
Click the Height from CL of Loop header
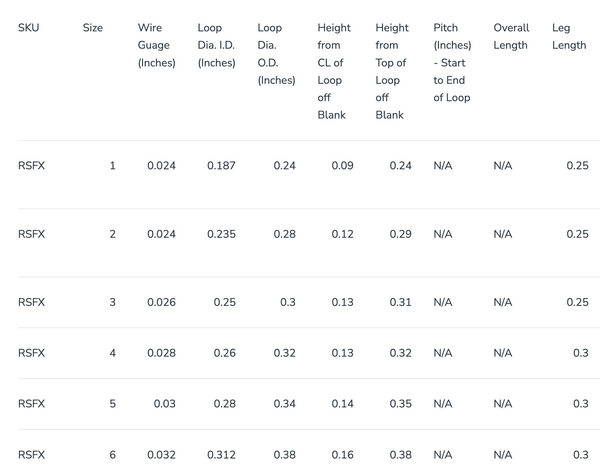[x=333, y=71]
